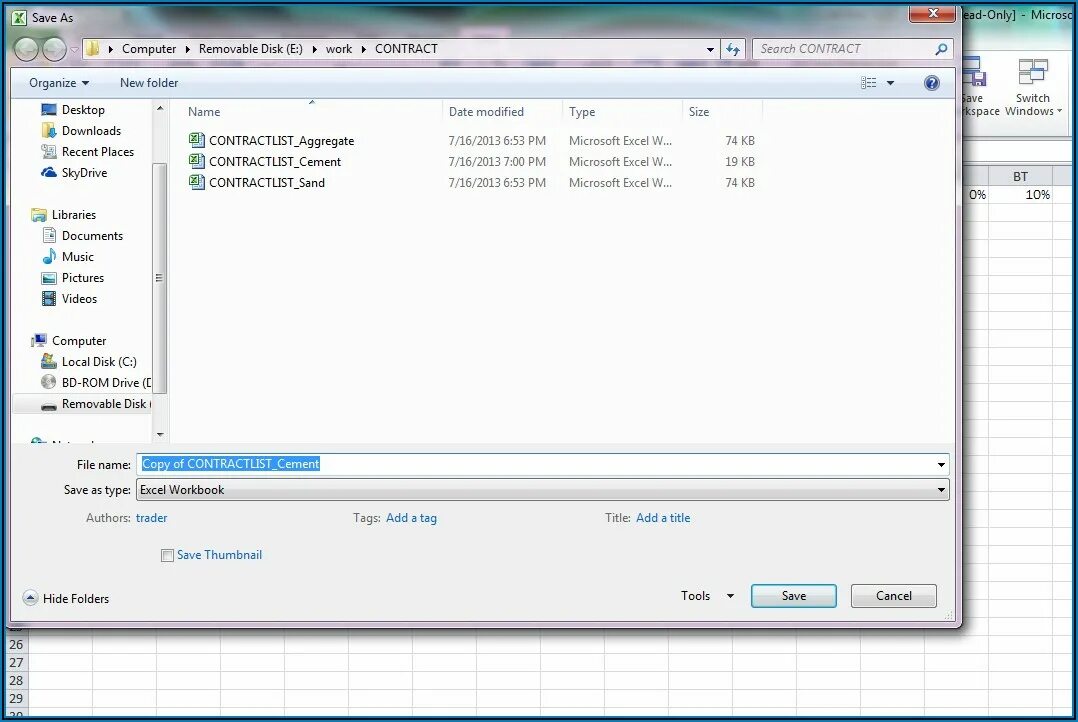Viewport: 1078px width, 722px height.
Task: Click the SkyDrive cloud icon
Action: click(49, 173)
